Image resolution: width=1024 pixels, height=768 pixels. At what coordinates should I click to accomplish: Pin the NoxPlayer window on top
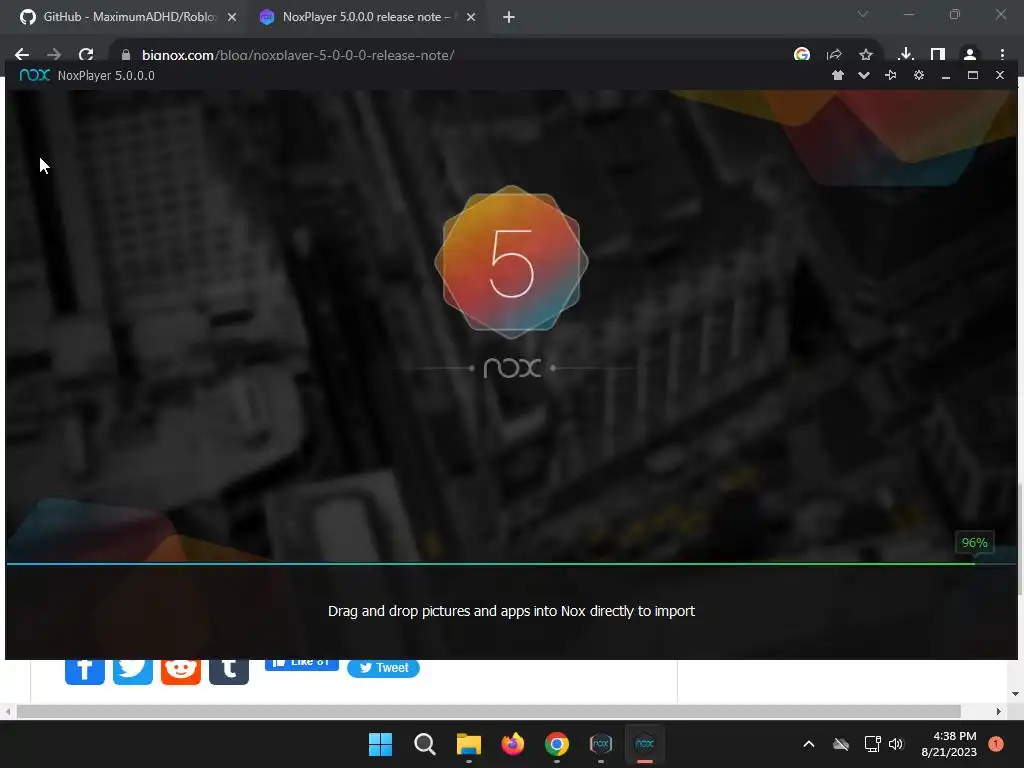tap(891, 75)
